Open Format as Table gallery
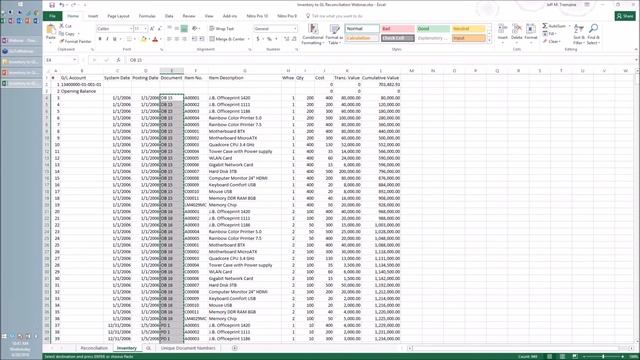640x360 pixels. (335, 34)
